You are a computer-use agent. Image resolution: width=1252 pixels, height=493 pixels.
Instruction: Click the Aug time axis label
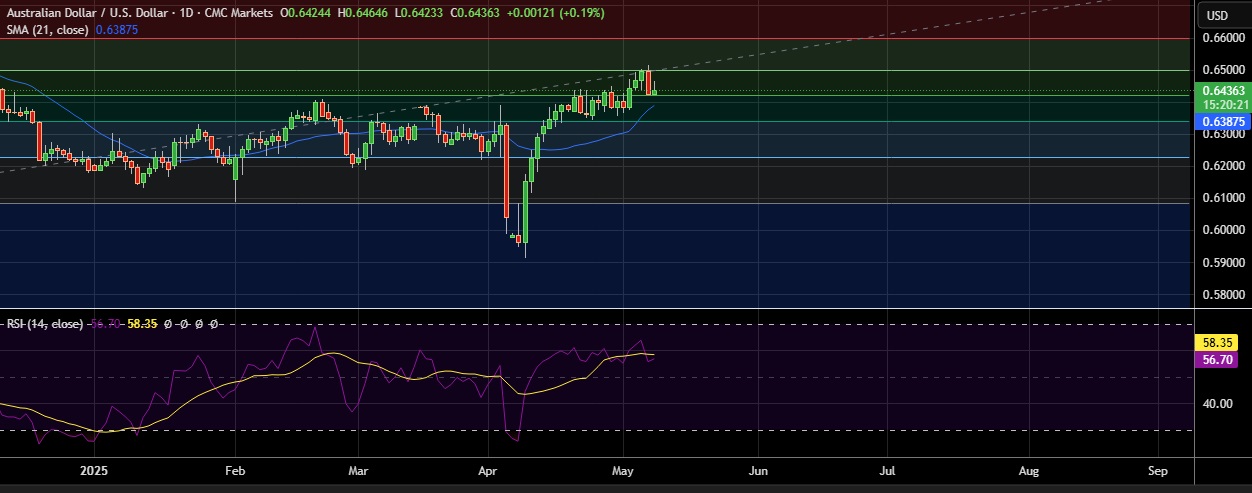click(1028, 469)
